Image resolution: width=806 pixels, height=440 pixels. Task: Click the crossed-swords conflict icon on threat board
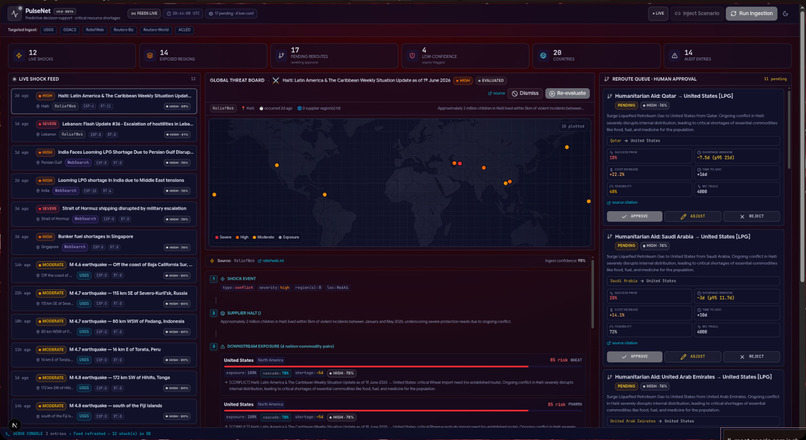click(x=276, y=80)
